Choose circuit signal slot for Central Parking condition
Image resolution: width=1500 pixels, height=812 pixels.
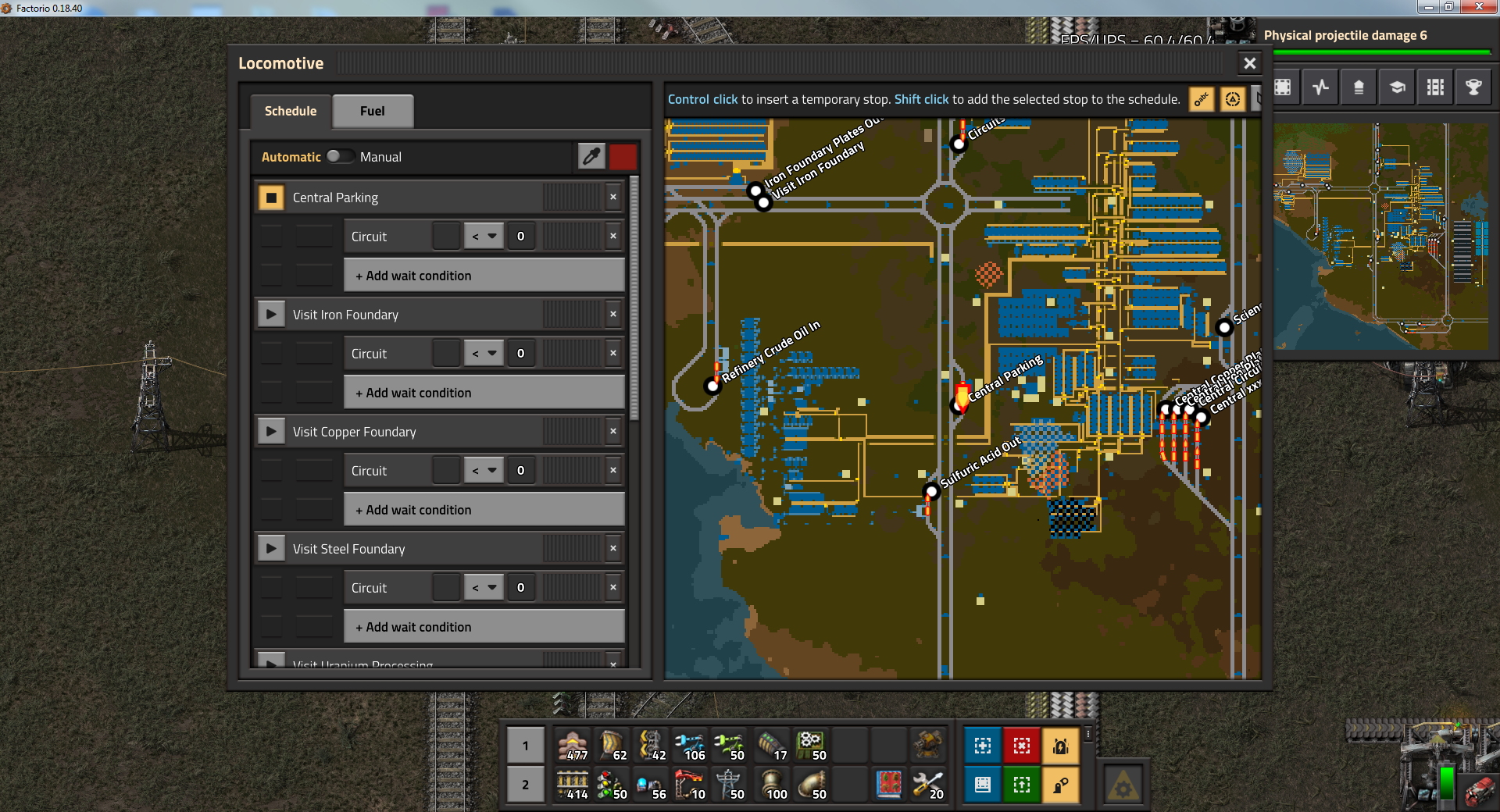click(x=446, y=237)
